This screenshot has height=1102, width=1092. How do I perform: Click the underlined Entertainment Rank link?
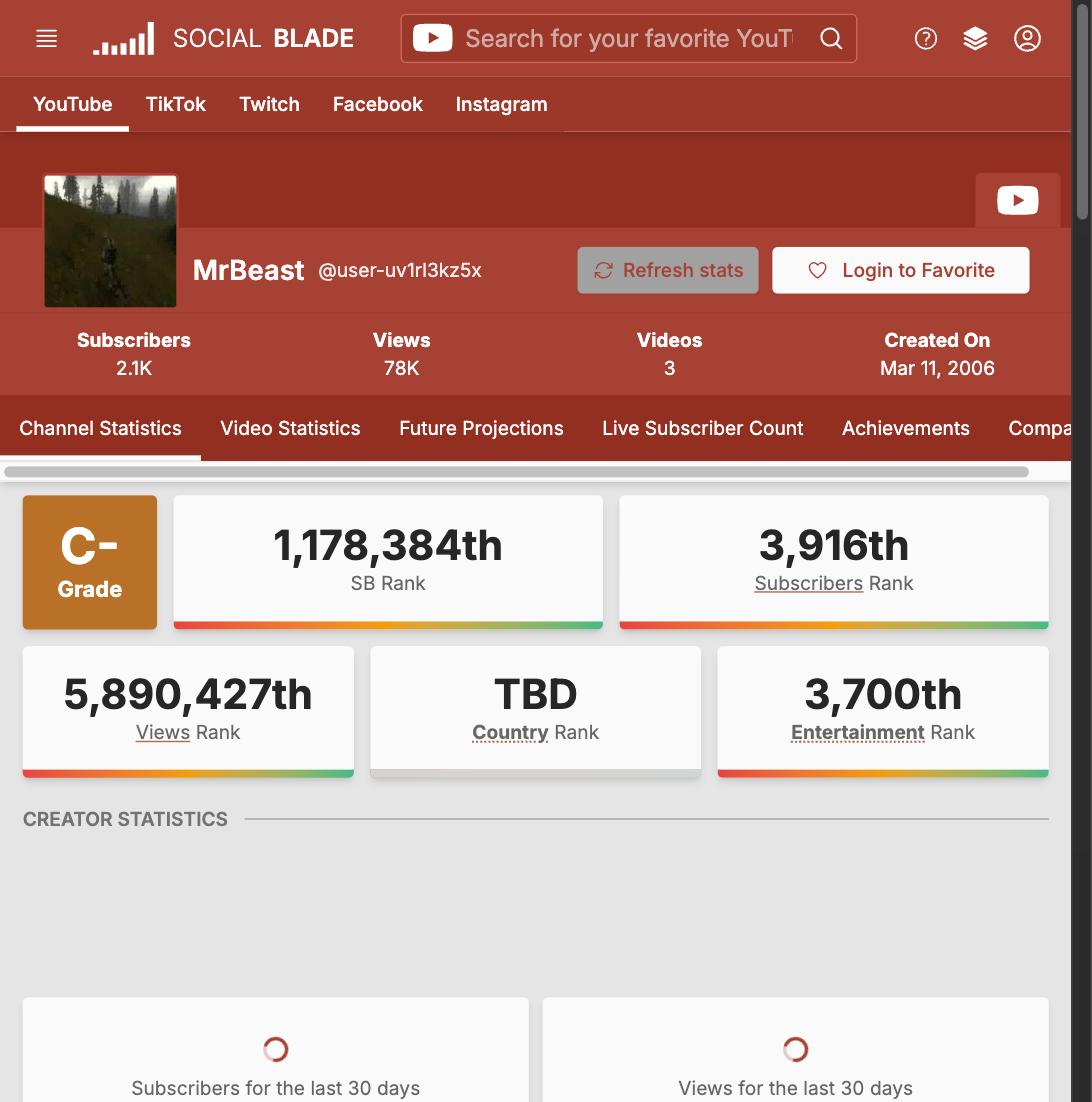857,732
